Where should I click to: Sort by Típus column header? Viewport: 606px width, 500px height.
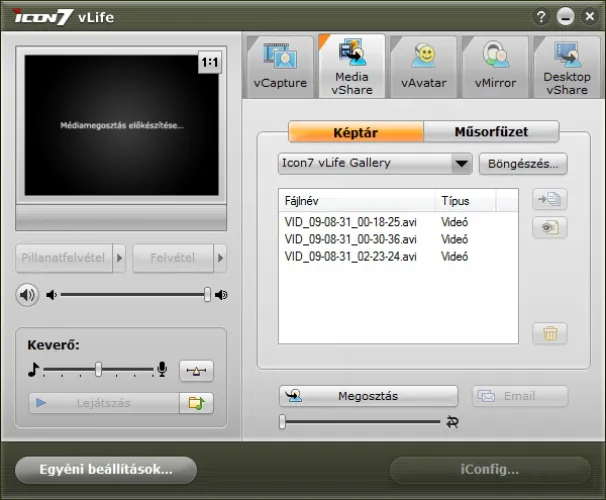465,201
